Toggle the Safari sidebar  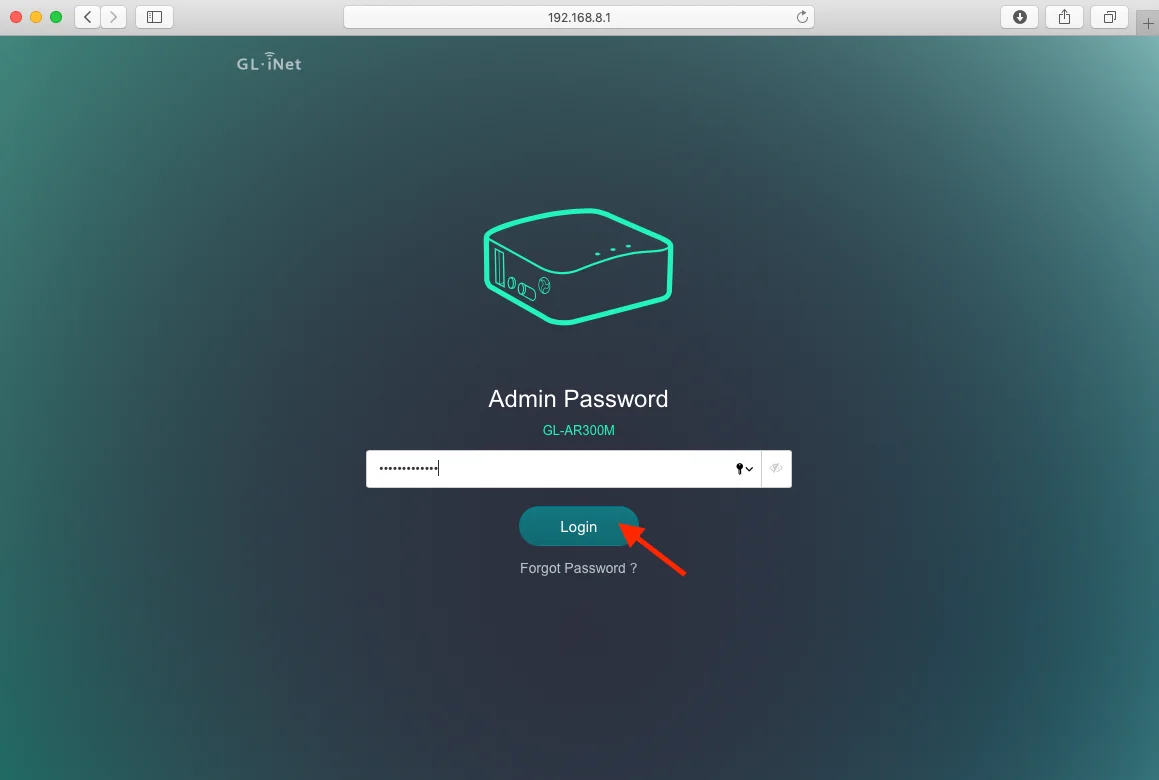pos(154,17)
